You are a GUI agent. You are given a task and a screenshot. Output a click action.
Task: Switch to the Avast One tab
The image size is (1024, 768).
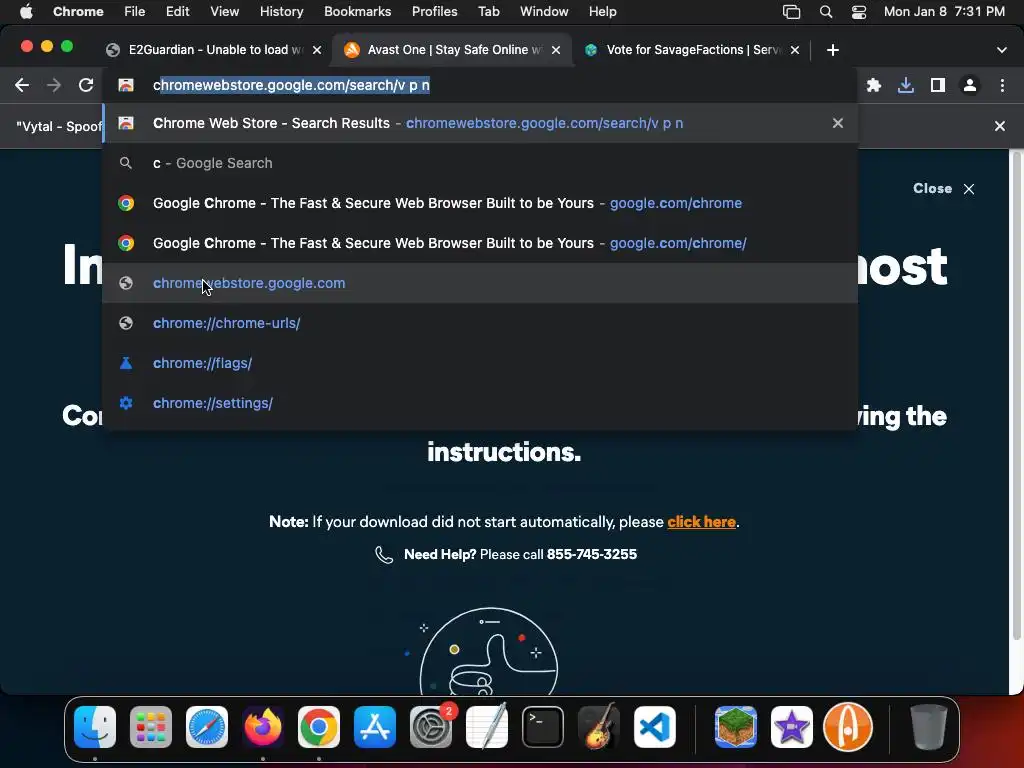pos(452,50)
